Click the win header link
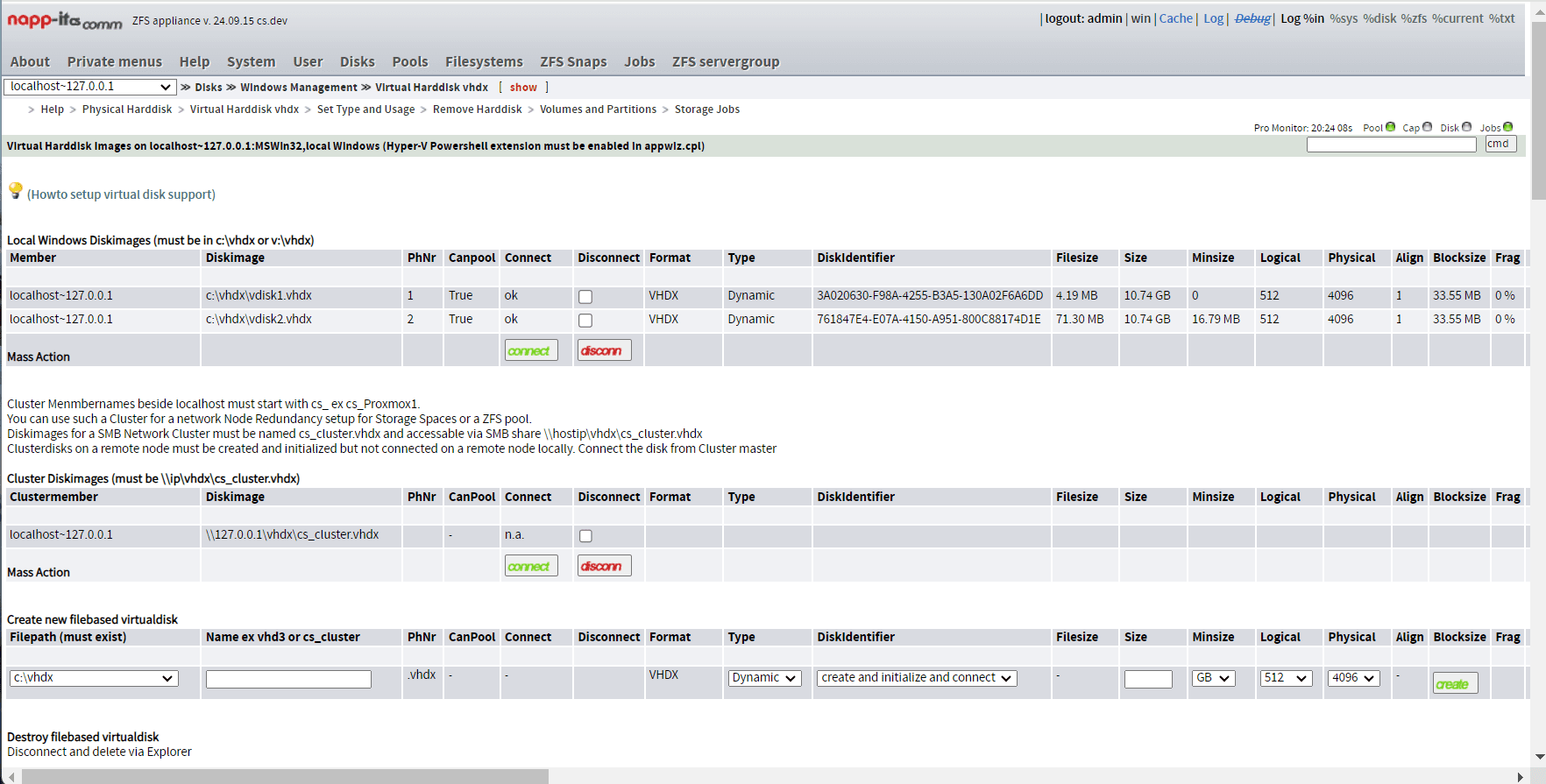 pyautogui.click(x=1140, y=18)
